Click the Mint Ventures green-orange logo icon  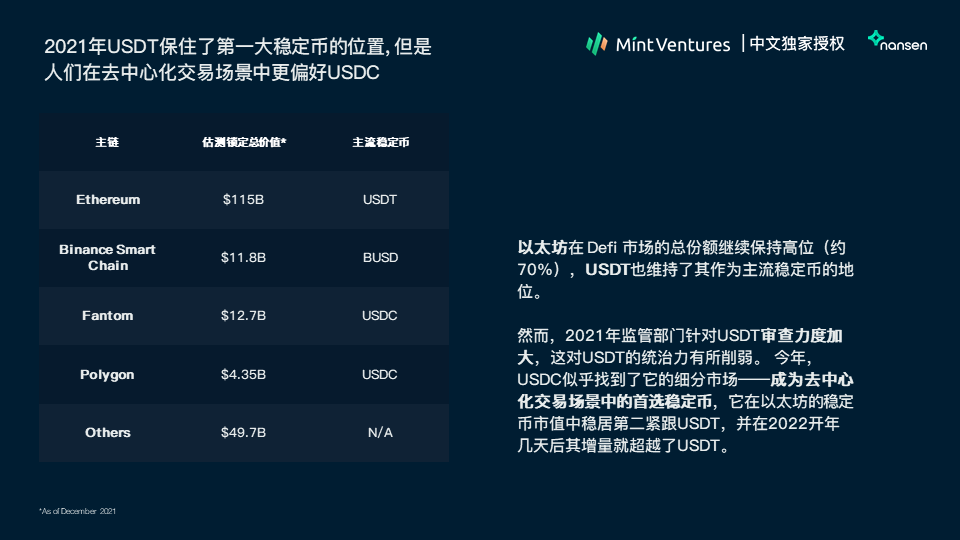tap(596, 44)
